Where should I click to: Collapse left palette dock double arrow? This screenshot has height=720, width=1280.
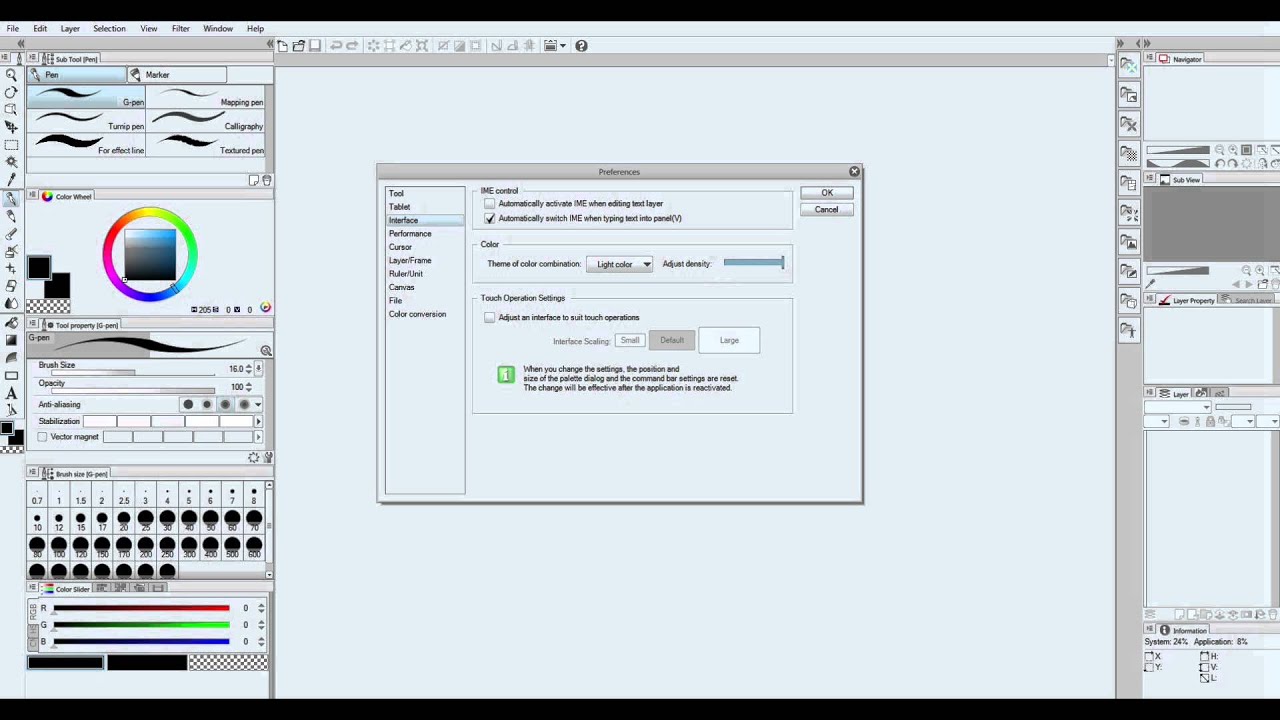pos(271,44)
